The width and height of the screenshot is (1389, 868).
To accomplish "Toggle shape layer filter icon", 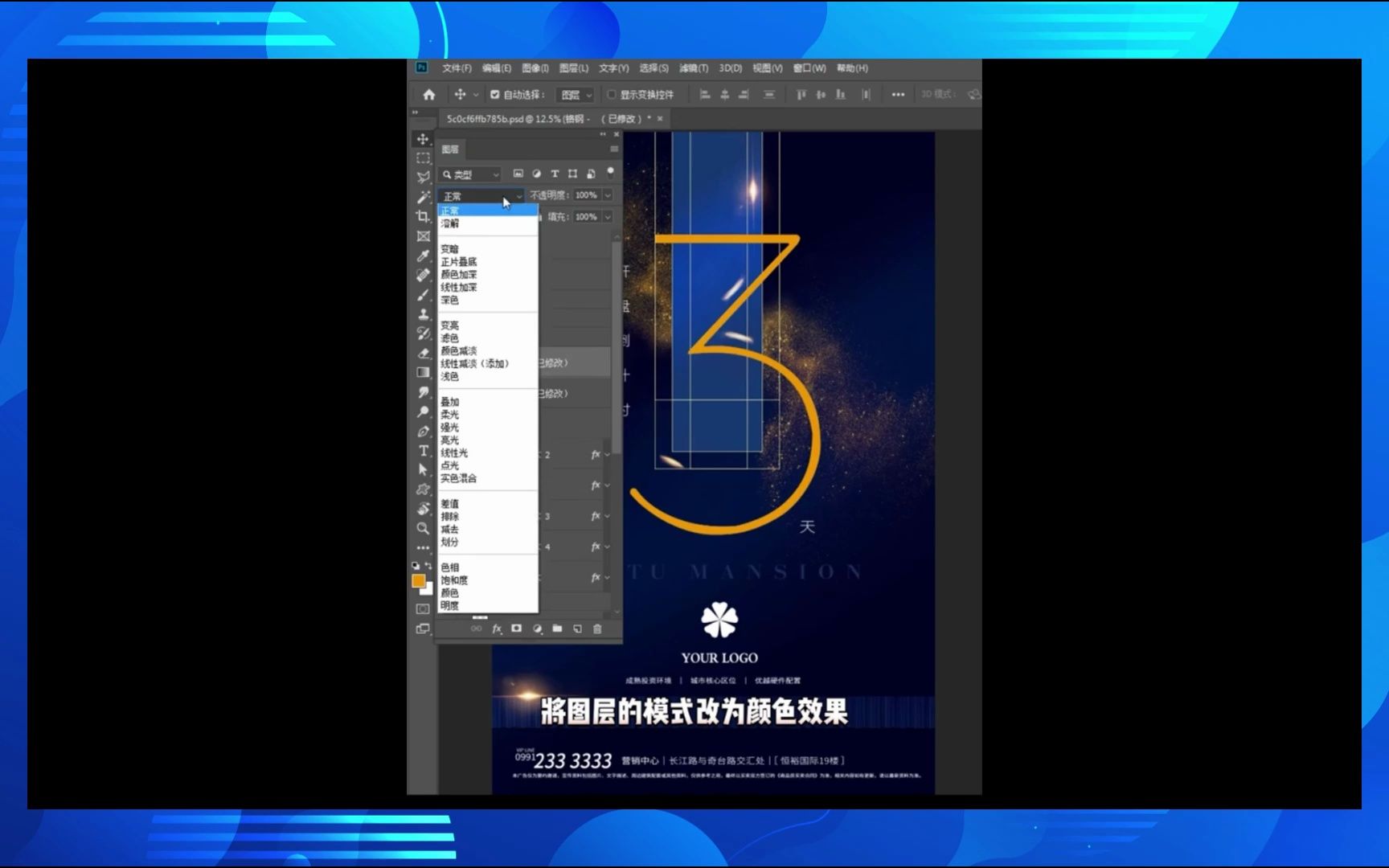I will click(x=572, y=174).
